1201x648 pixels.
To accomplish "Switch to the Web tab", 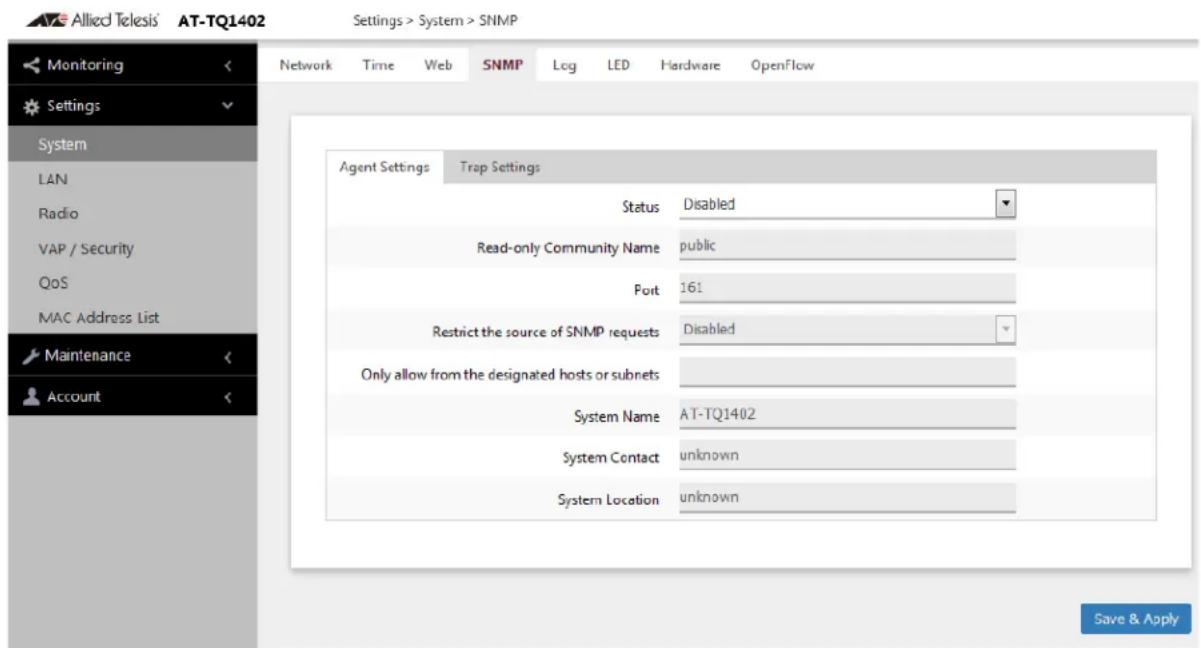I will click(x=438, y=65).
